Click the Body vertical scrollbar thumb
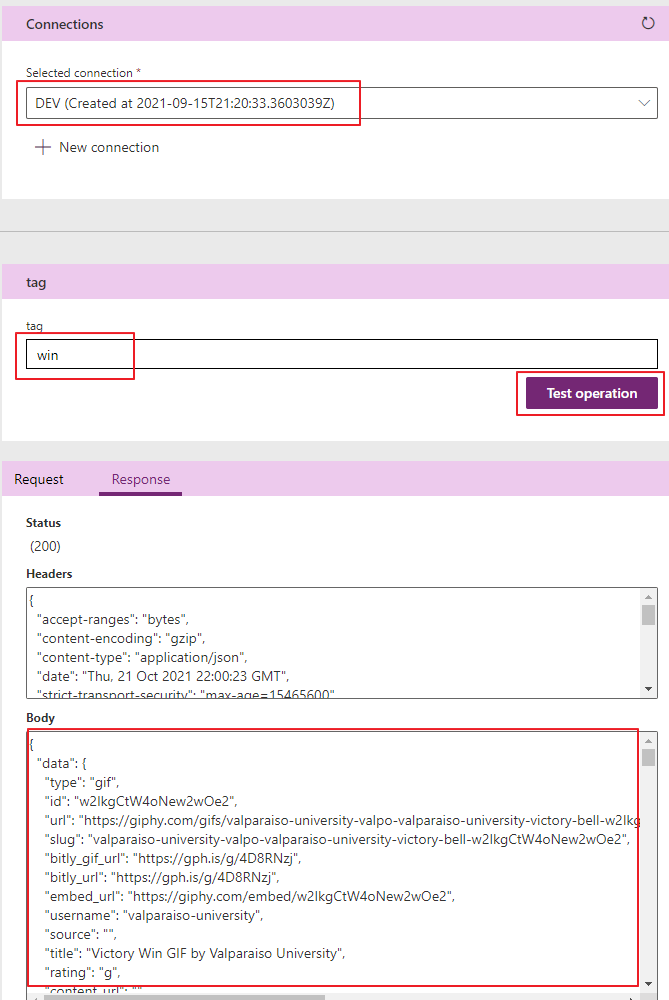The image size is (669, 1000). tap(648, 757)
